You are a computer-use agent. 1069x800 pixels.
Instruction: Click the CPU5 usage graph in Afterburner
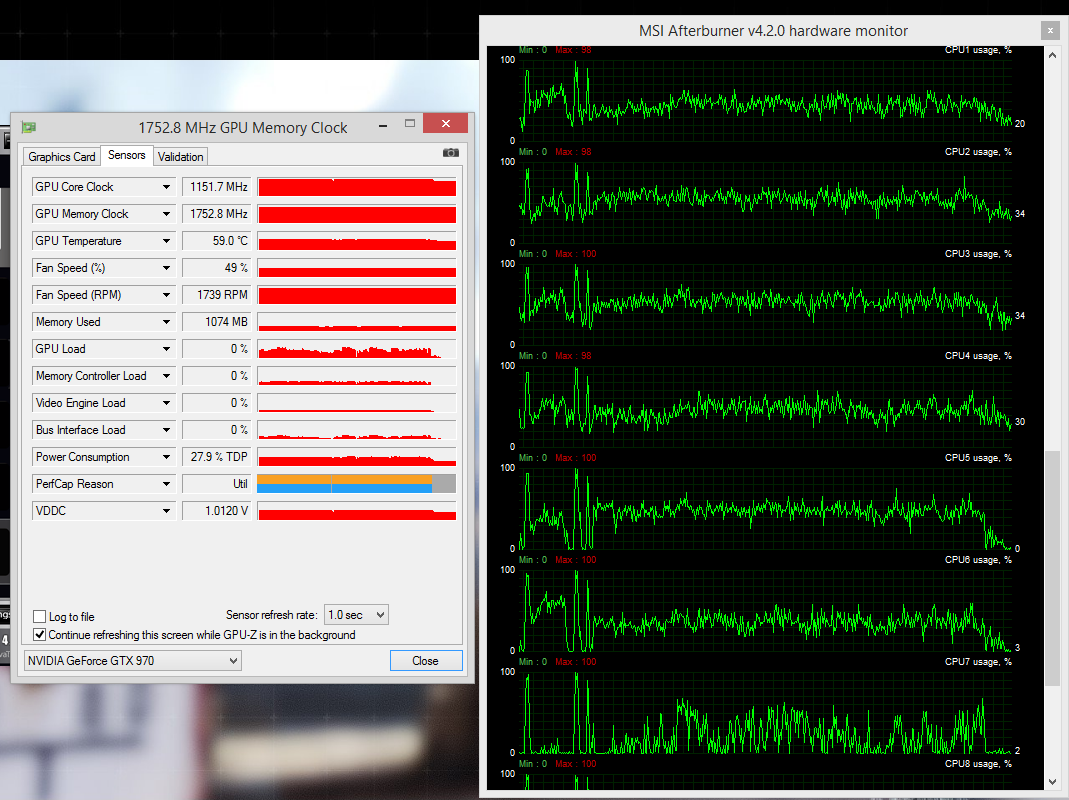point(766,508)
